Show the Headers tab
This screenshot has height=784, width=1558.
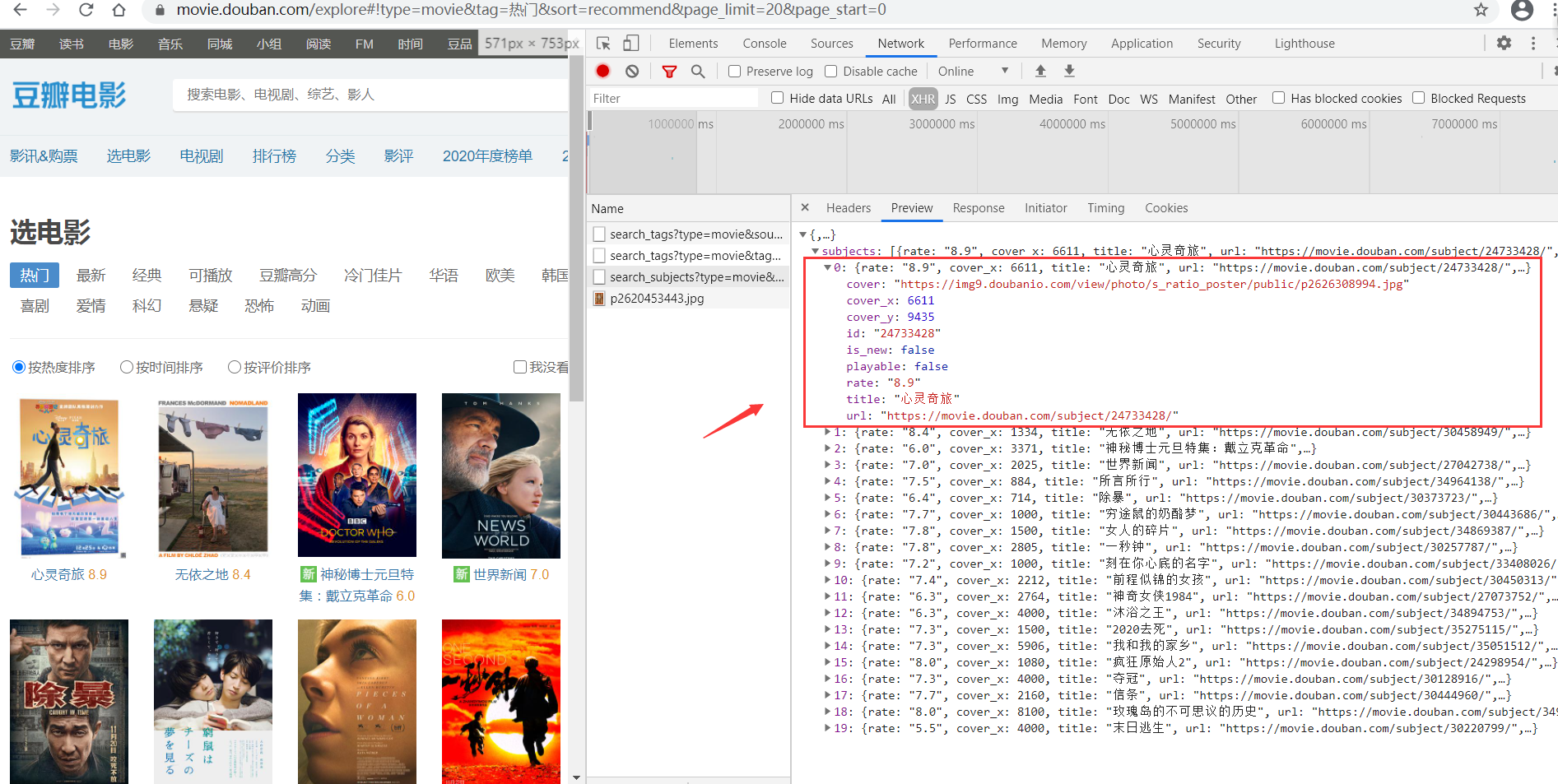pos(849,208)
